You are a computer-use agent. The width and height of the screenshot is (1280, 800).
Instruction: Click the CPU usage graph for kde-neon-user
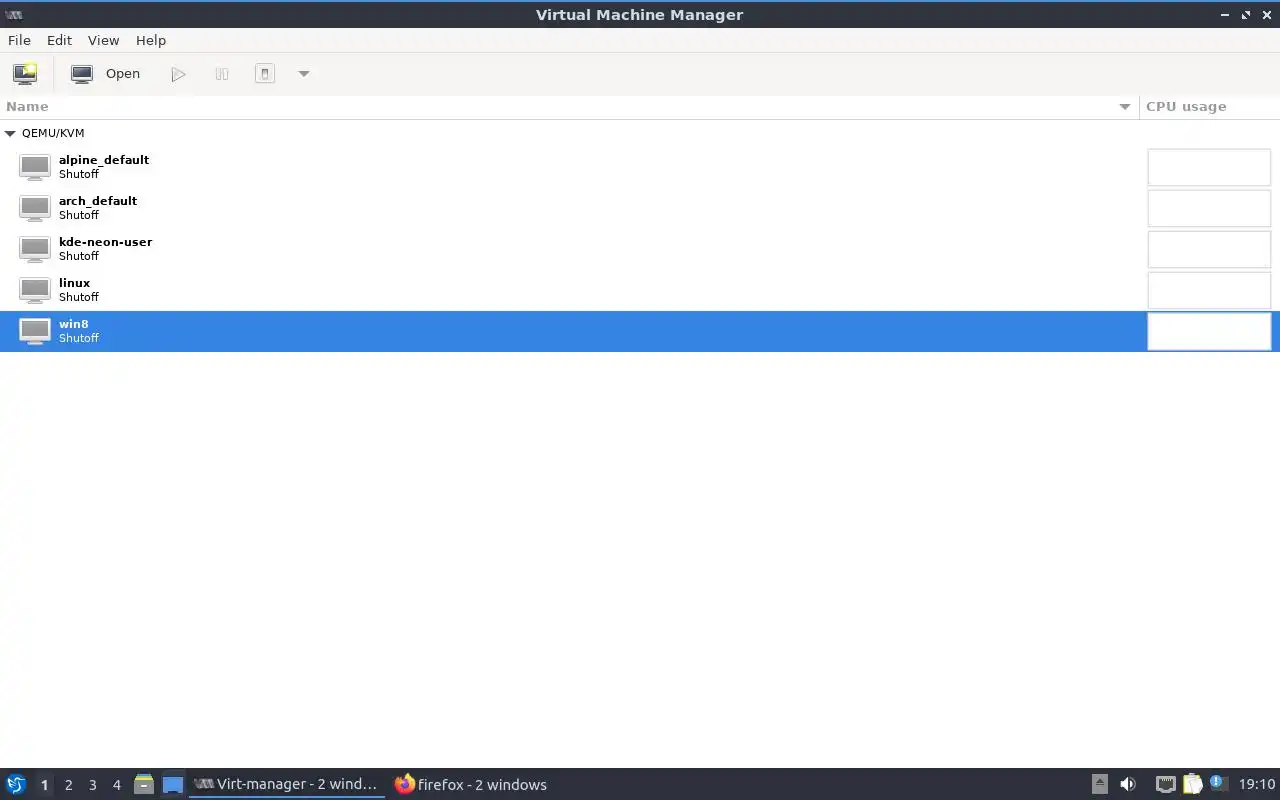pyautogui.click(x=1209, y=249)
